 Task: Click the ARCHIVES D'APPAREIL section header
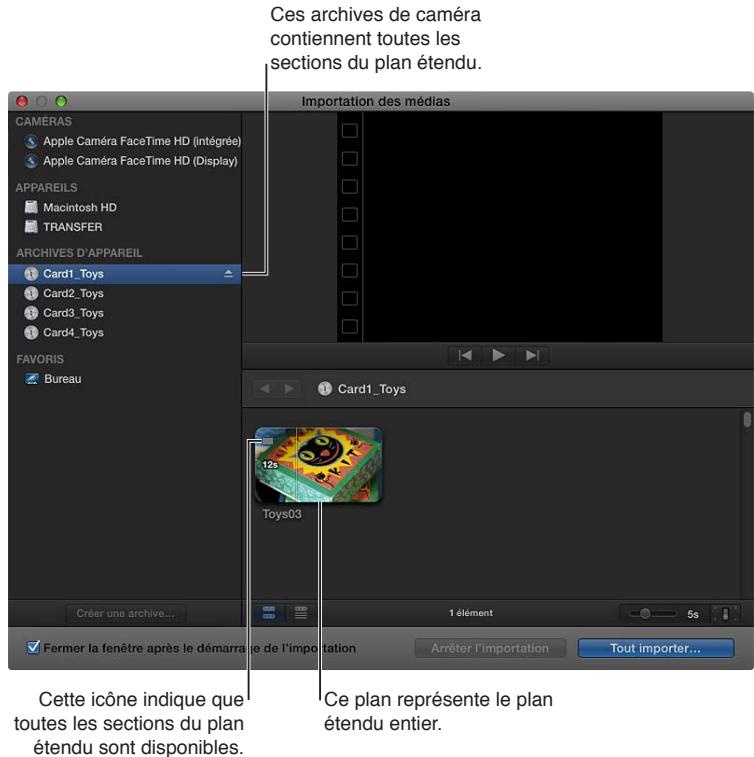pos(79,253)
